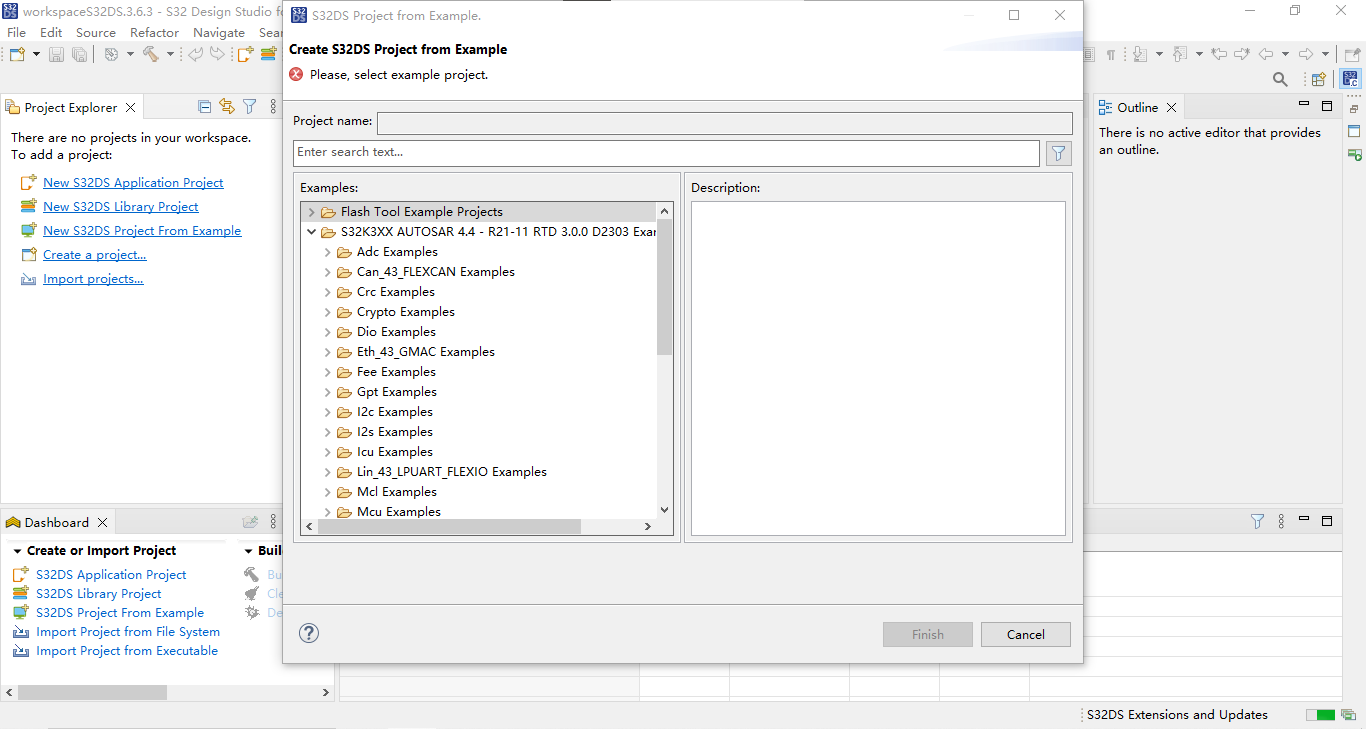Click the Import projects... link
Image resolution: width=1366 pixels, height=729 pixels.
coord(93,279)
